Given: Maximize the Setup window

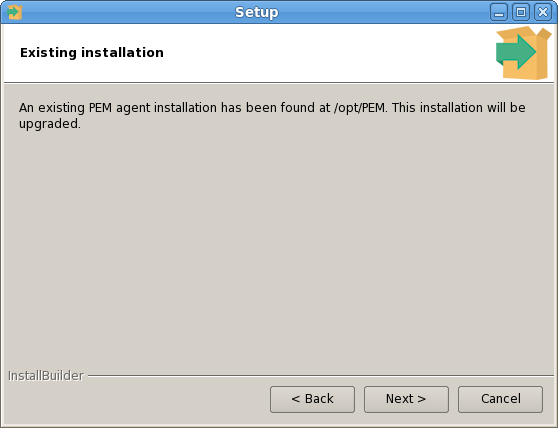Looking at the screenshot, I should (x=521, y=12).
